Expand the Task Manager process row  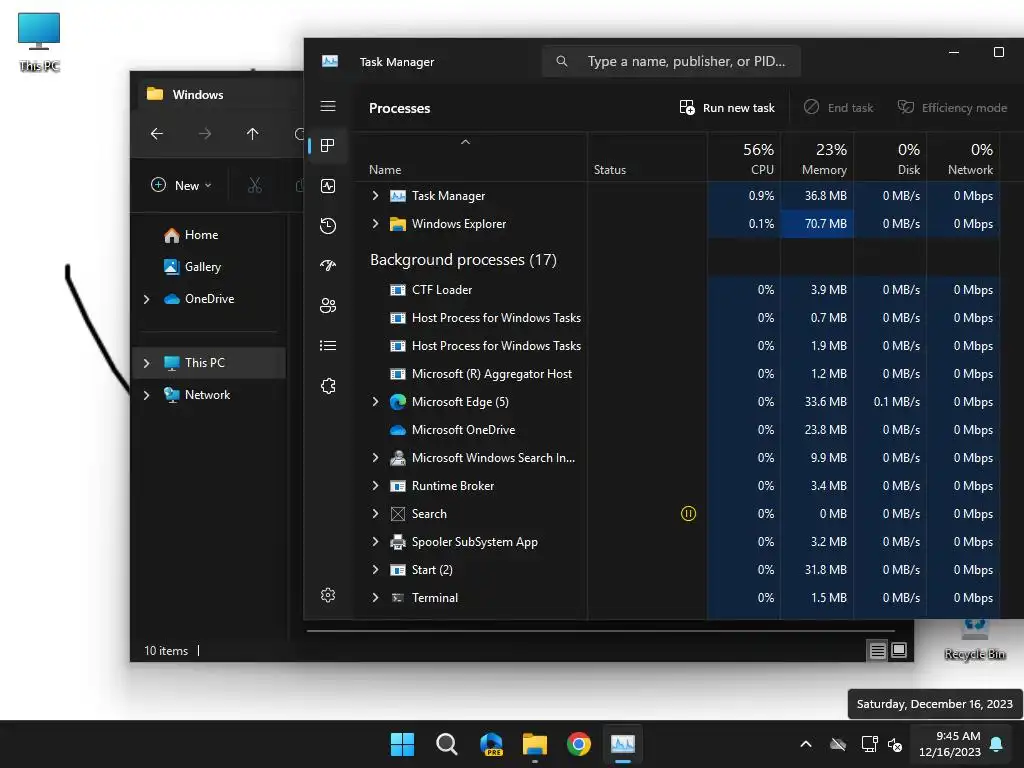pos(376,196)
